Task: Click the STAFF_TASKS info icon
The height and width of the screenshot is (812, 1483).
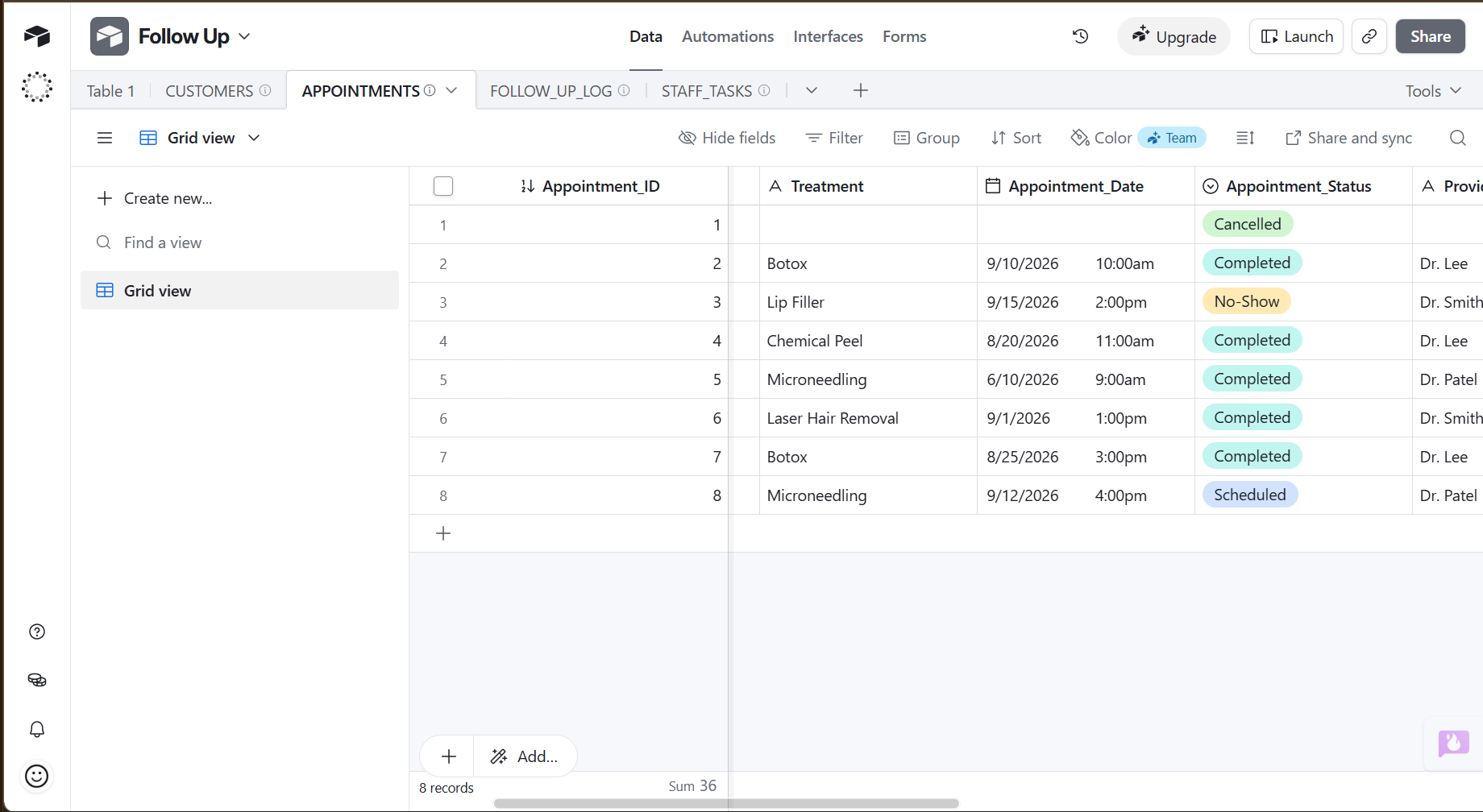Action: coord(764,90)
